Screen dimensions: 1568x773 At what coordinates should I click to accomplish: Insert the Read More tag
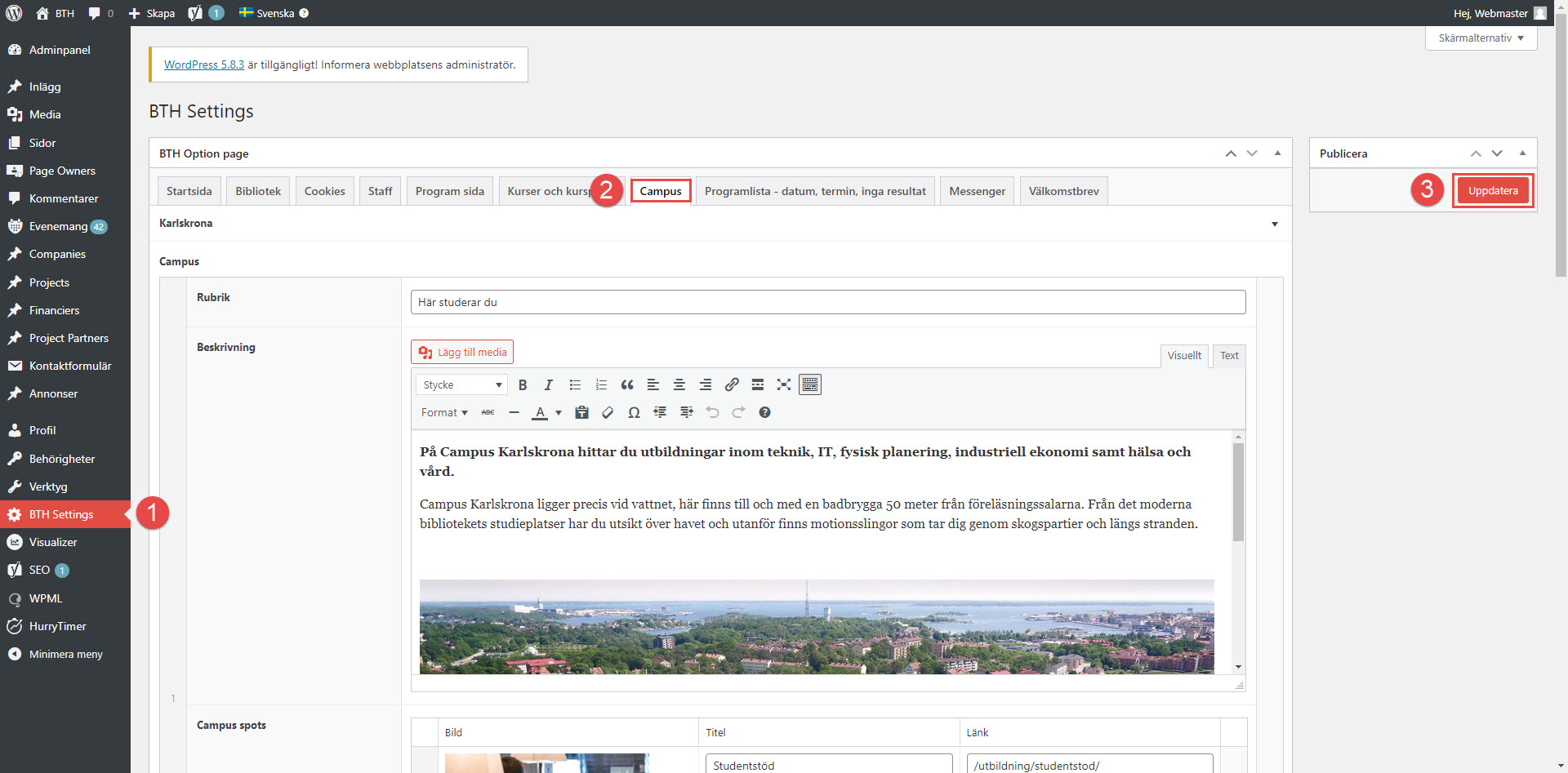[758, 384]
